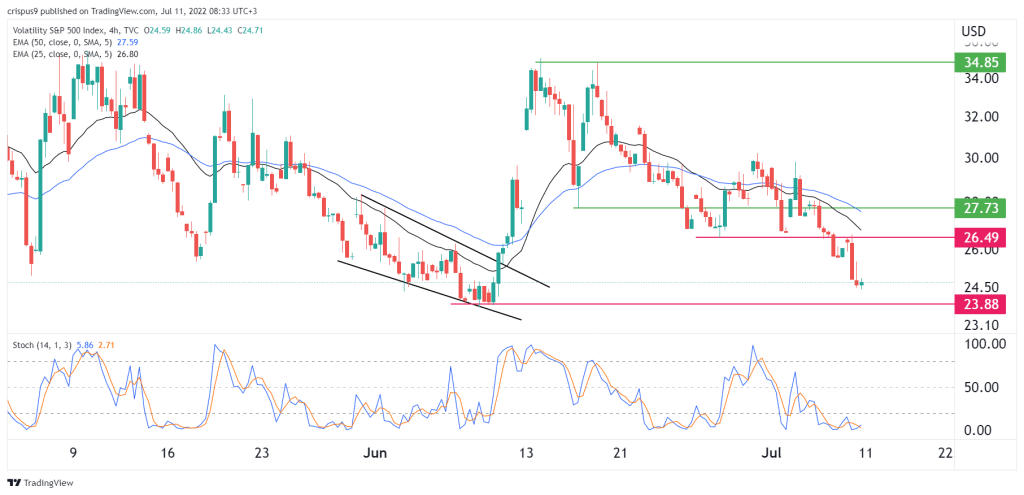The height and width of the screenshot is (495, 1024).
Task: Click the USD currency label
Action: click(973, 30)
